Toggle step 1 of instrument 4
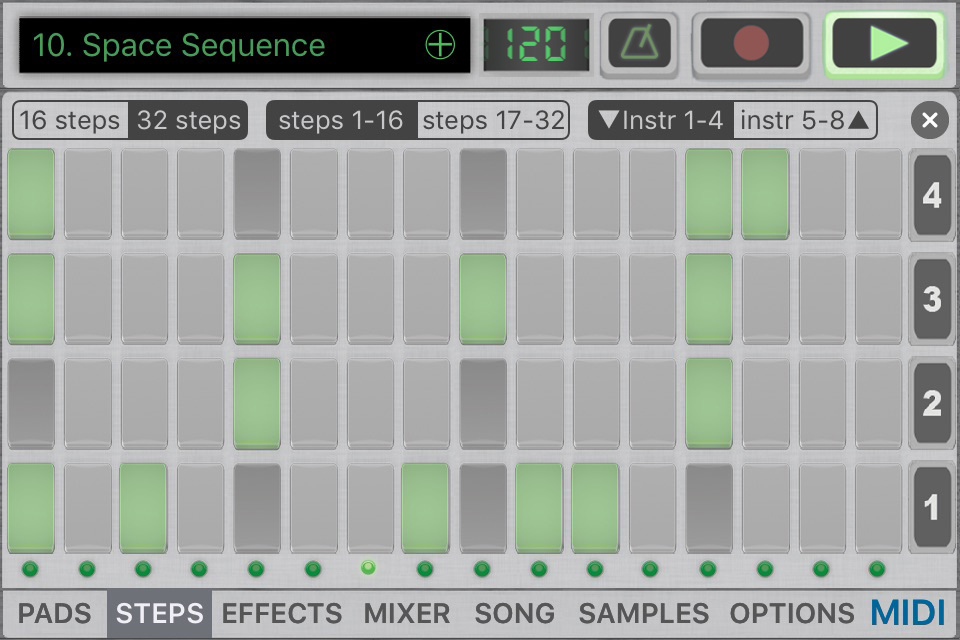Image resolution: width=960 pixels, height=640 pixels. (x=31, y=194)
